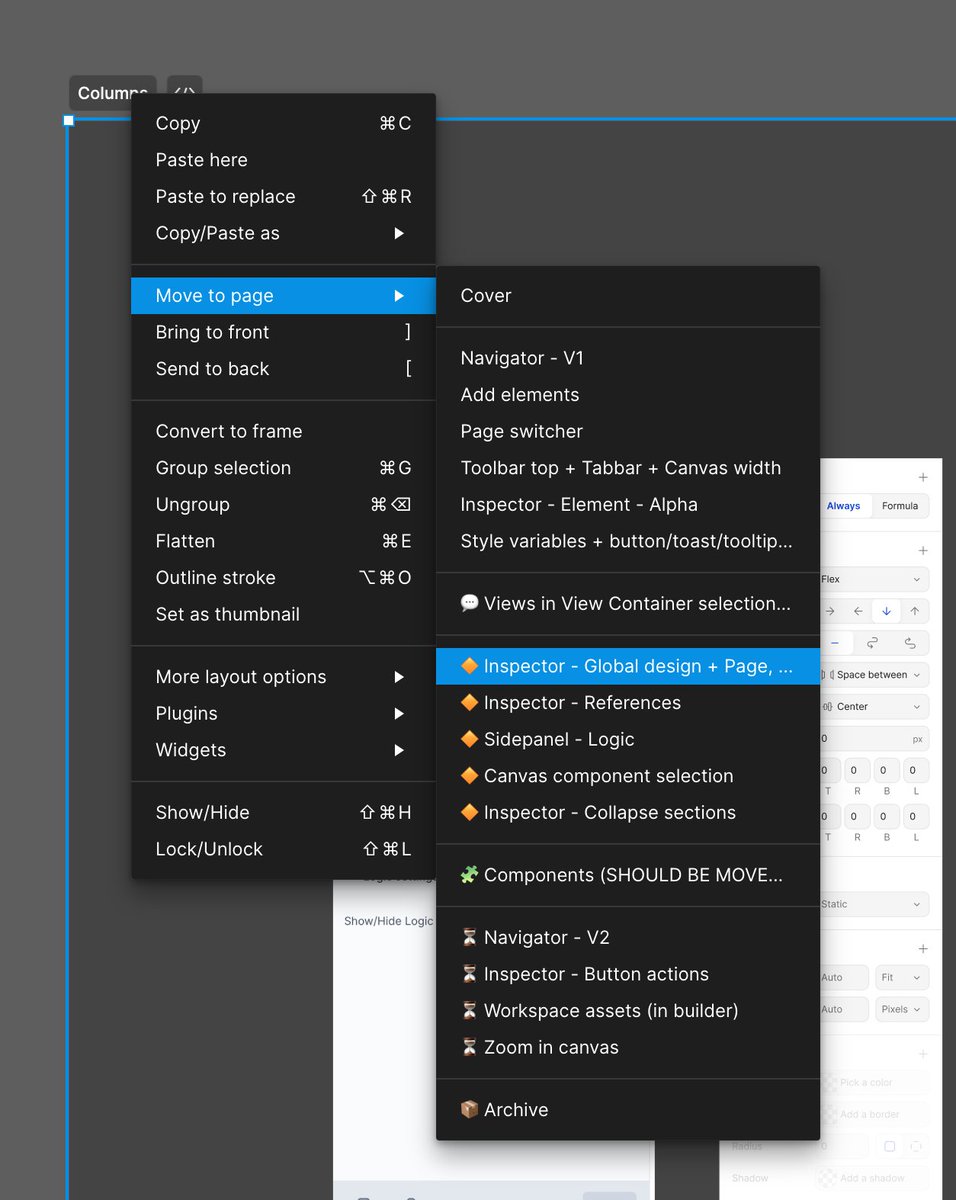Toggle the downward flex direction arrow
The width and height of the screenshot is (956, 1200).
(886, 611)
